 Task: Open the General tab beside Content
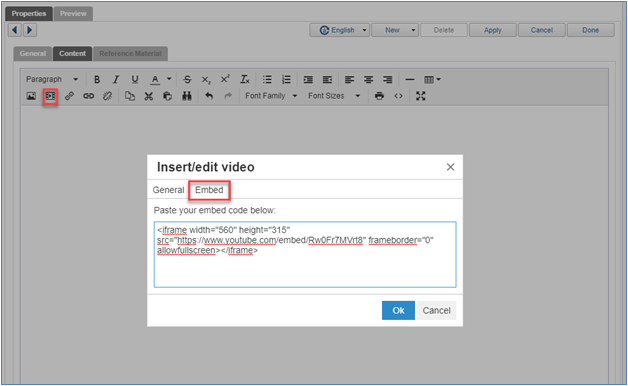point(33,54)
